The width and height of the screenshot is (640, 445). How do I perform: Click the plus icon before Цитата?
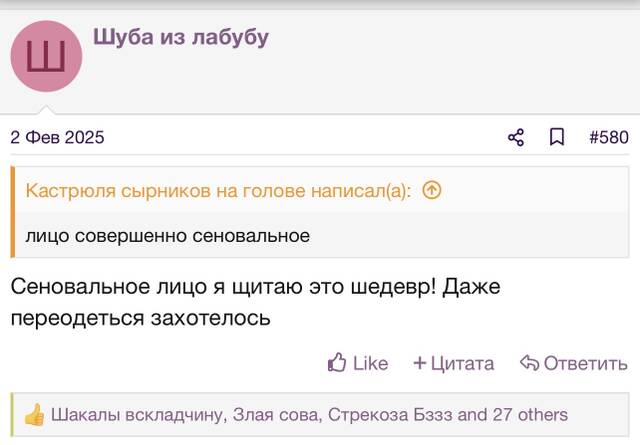click(x=420, y=363)
